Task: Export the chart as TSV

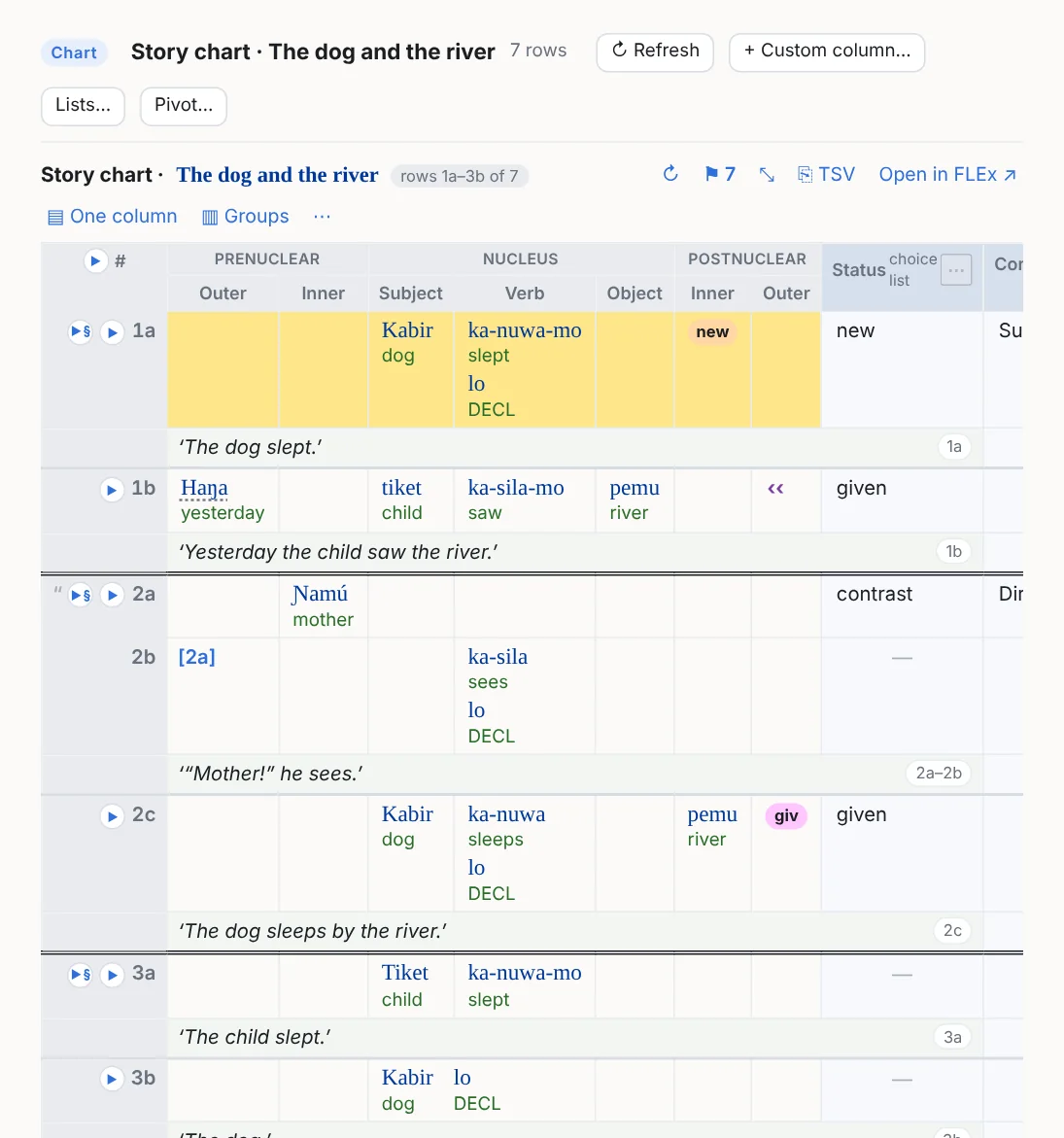Action: [x=826, y=174]
